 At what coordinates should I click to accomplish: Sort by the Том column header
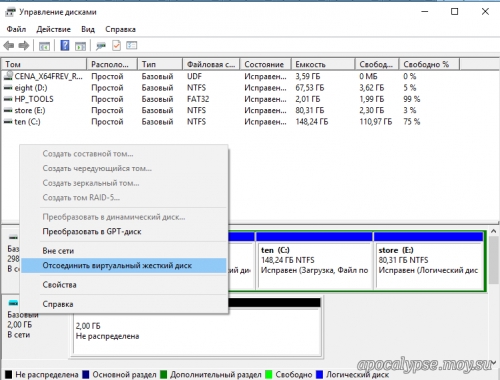tap(44, 64)
